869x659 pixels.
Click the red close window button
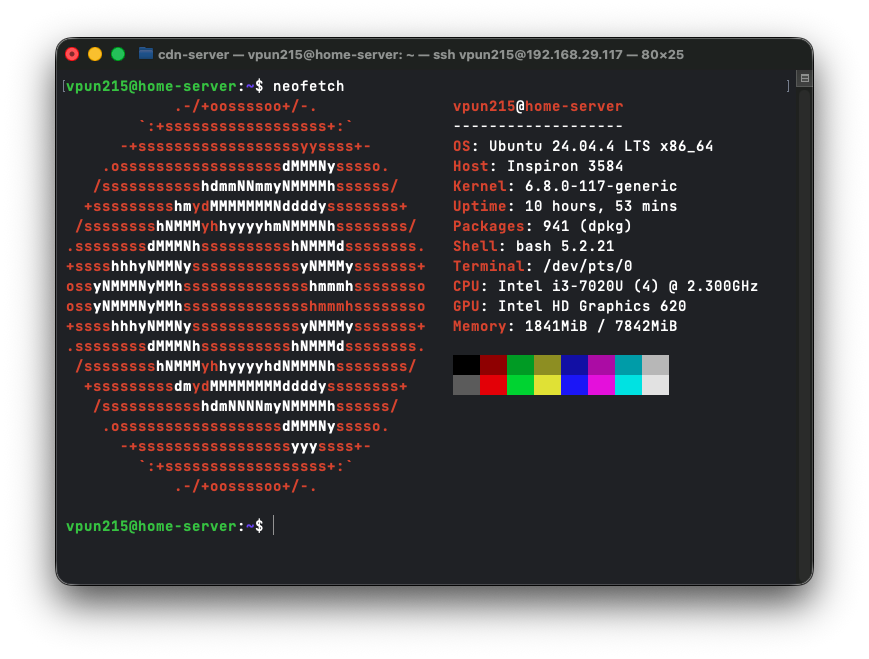pos(72,54)
